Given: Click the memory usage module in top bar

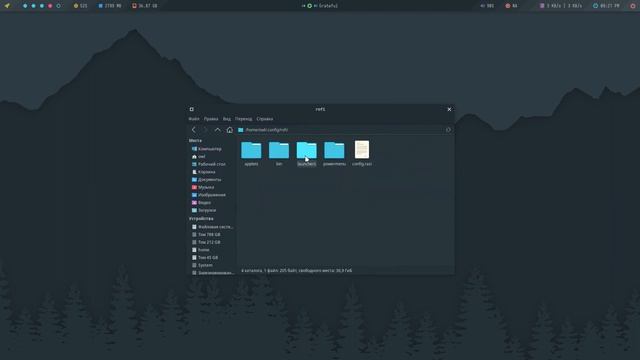Looking at the screenshot, I should pyautogui.click(x=110, y=6).
